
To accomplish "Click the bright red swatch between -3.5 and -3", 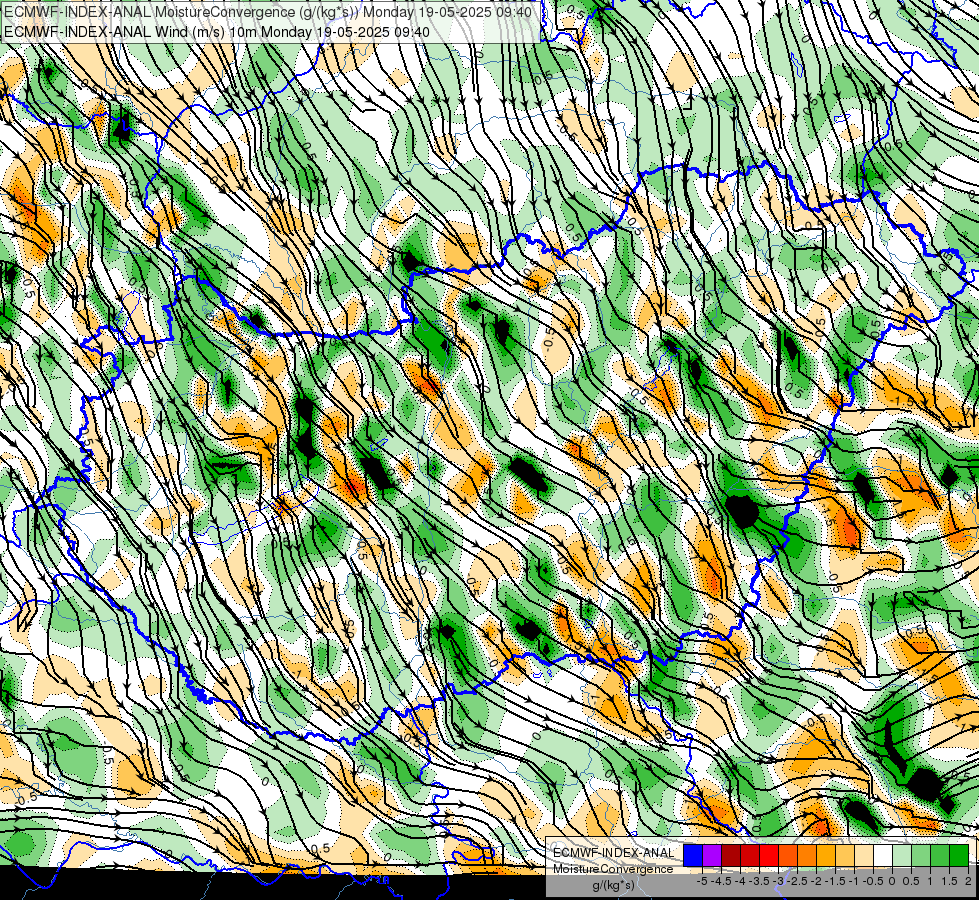I will pos(769,856).
